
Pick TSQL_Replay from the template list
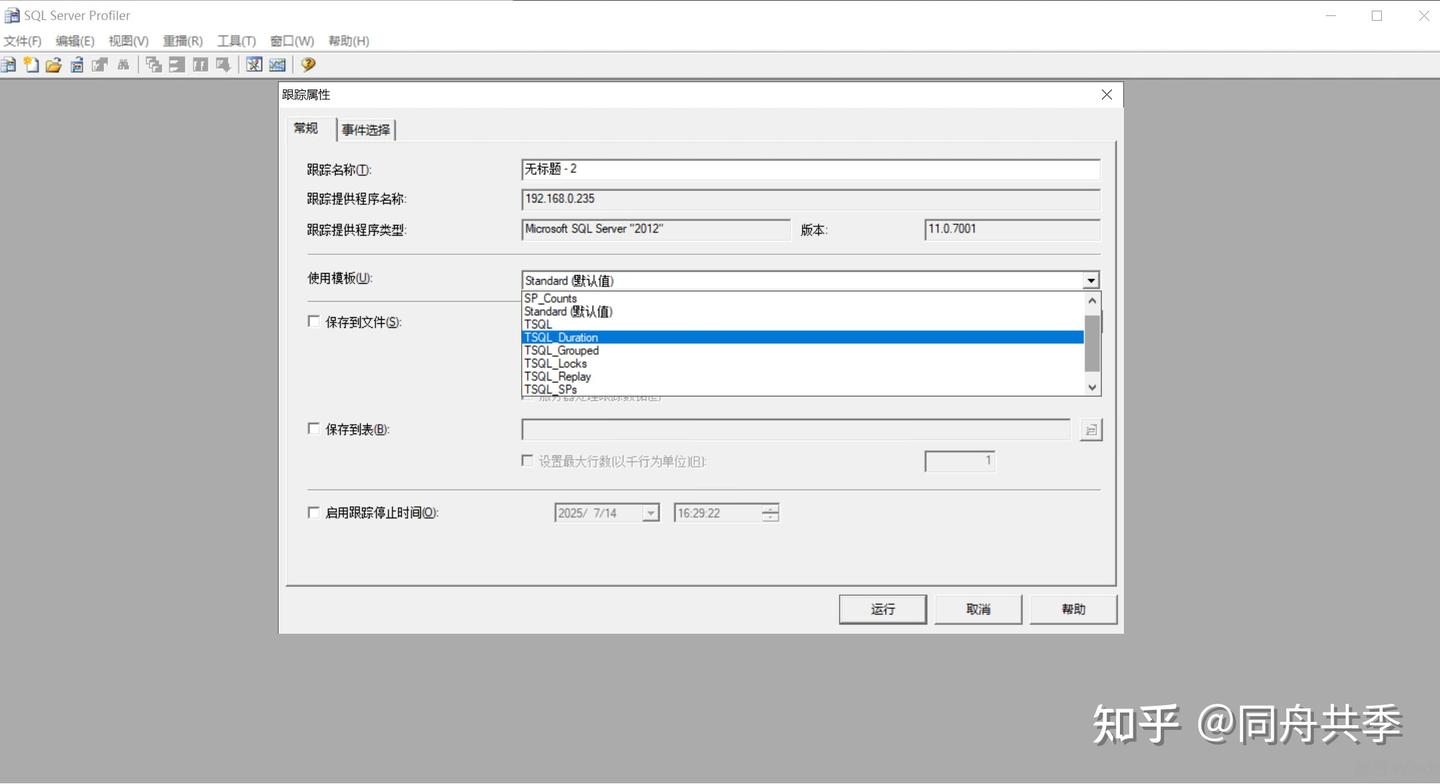pyautogui.click(x=803, y=376)
